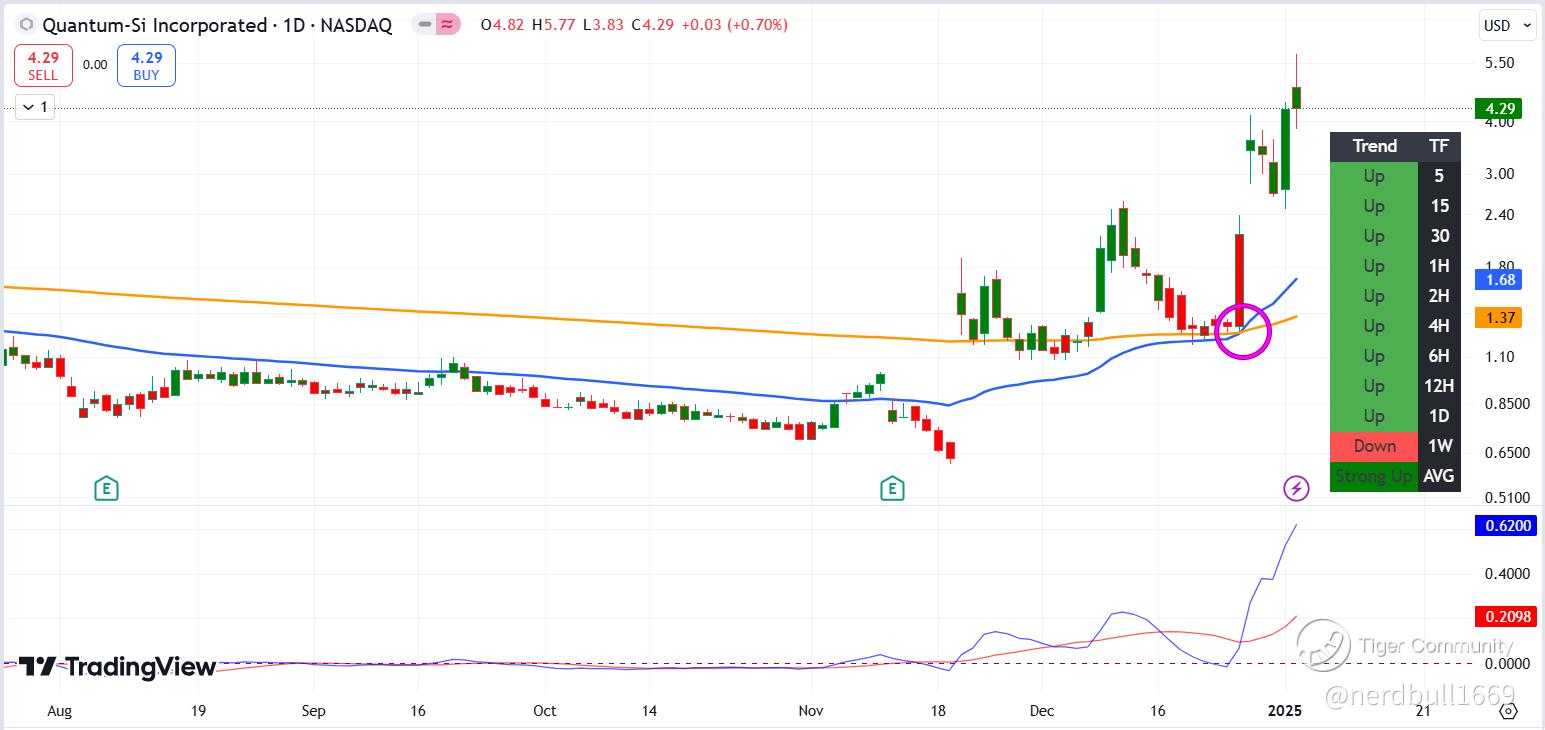
Task: Click the open price O4.82
Action: (x=504, y=25)
